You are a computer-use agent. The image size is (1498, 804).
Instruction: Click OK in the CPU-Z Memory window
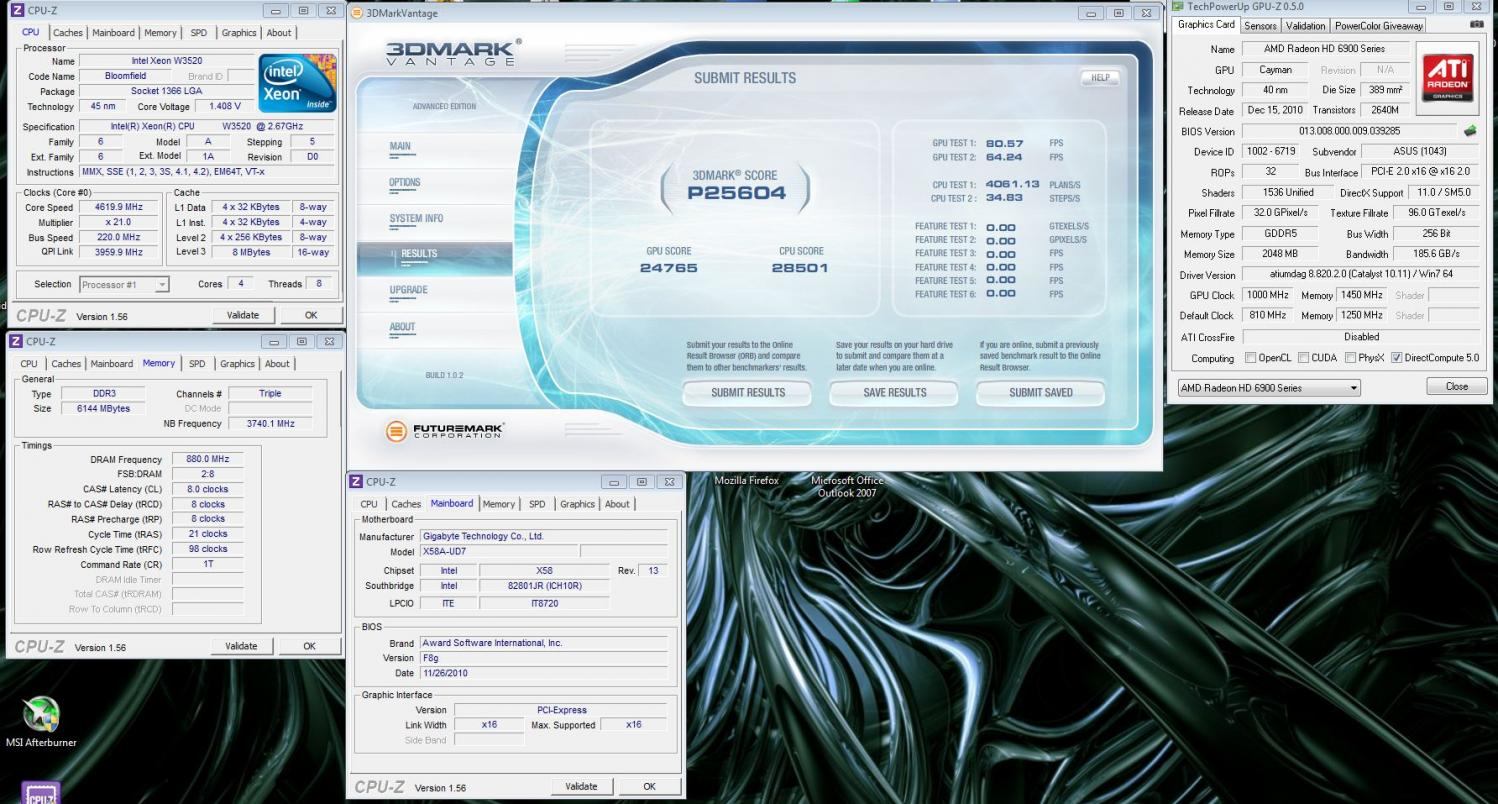tap(309, 646)
